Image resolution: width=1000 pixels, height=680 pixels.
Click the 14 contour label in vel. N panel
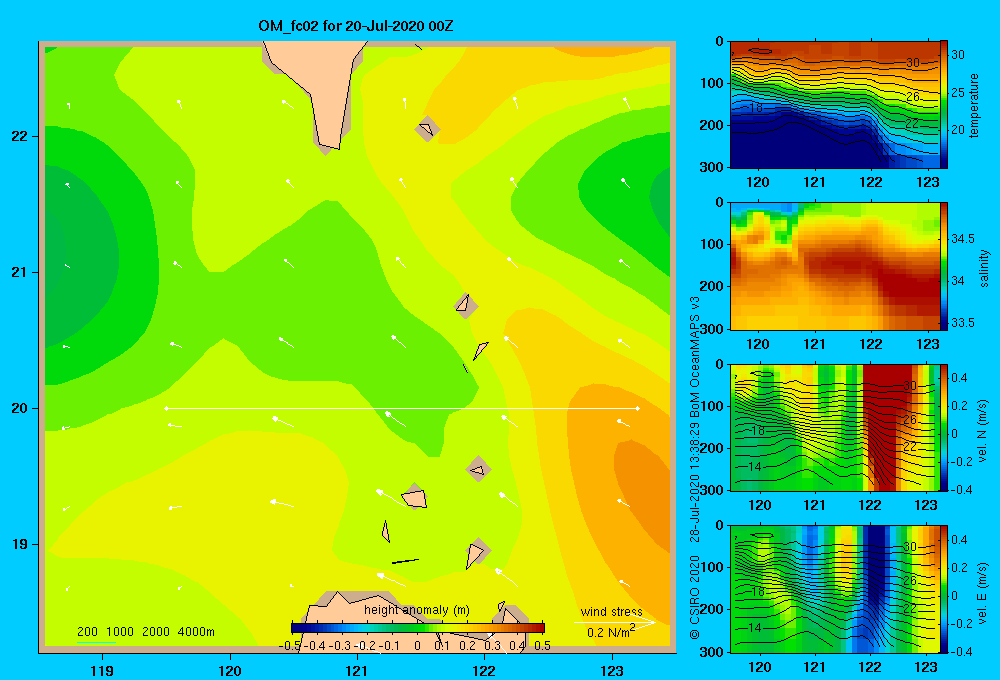tap(754, 467)
